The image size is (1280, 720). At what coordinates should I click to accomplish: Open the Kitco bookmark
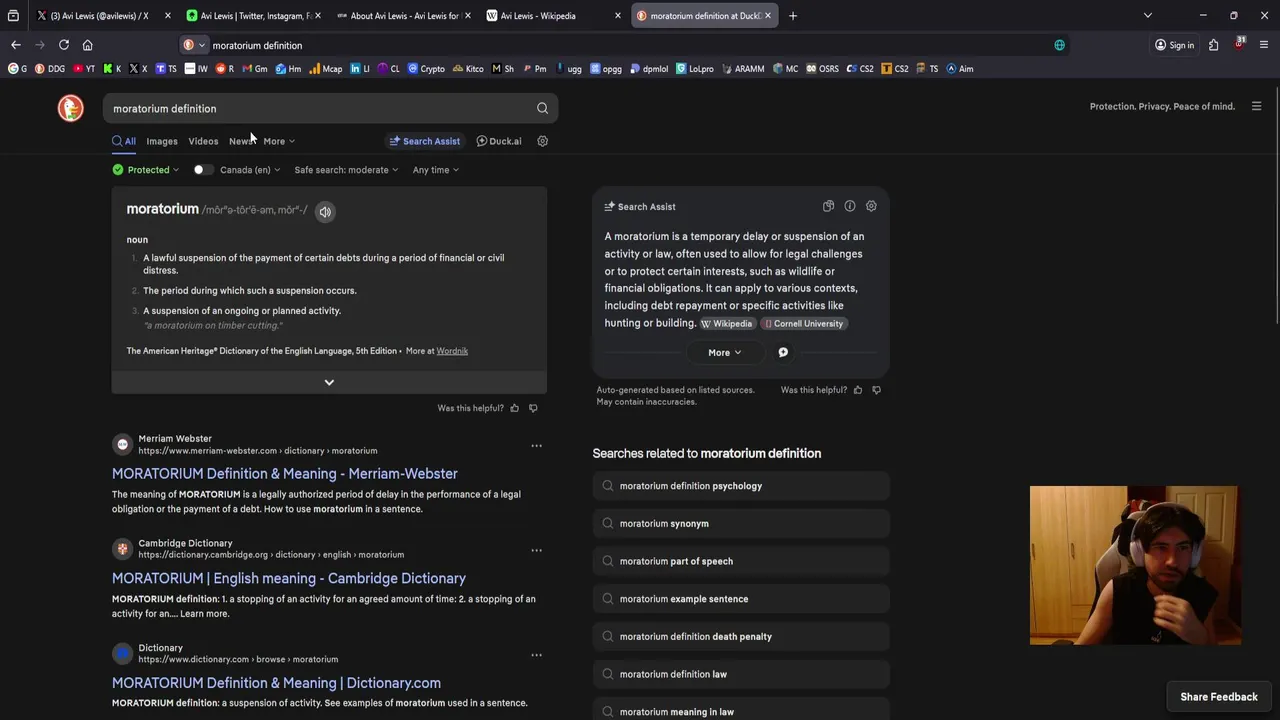[468, 69]
